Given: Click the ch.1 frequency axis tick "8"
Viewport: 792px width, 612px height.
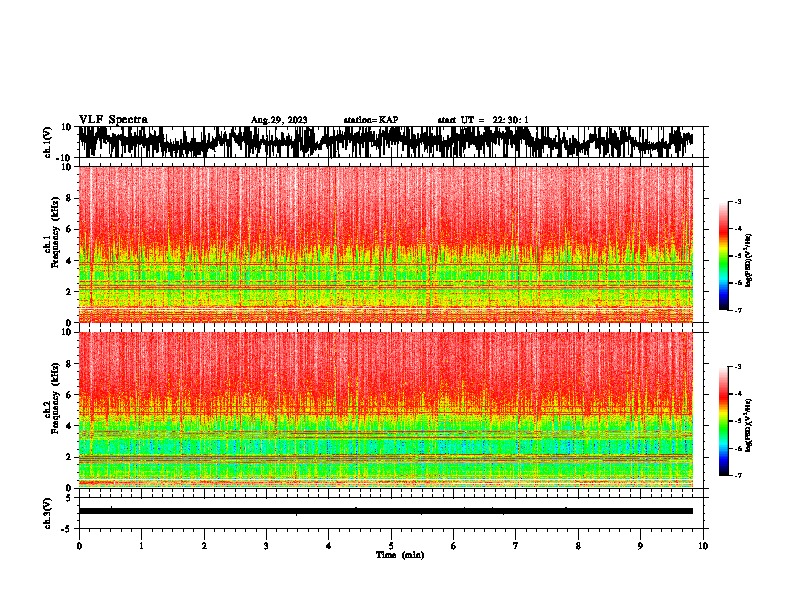Looking at the screenshot, I should point(69,198).
